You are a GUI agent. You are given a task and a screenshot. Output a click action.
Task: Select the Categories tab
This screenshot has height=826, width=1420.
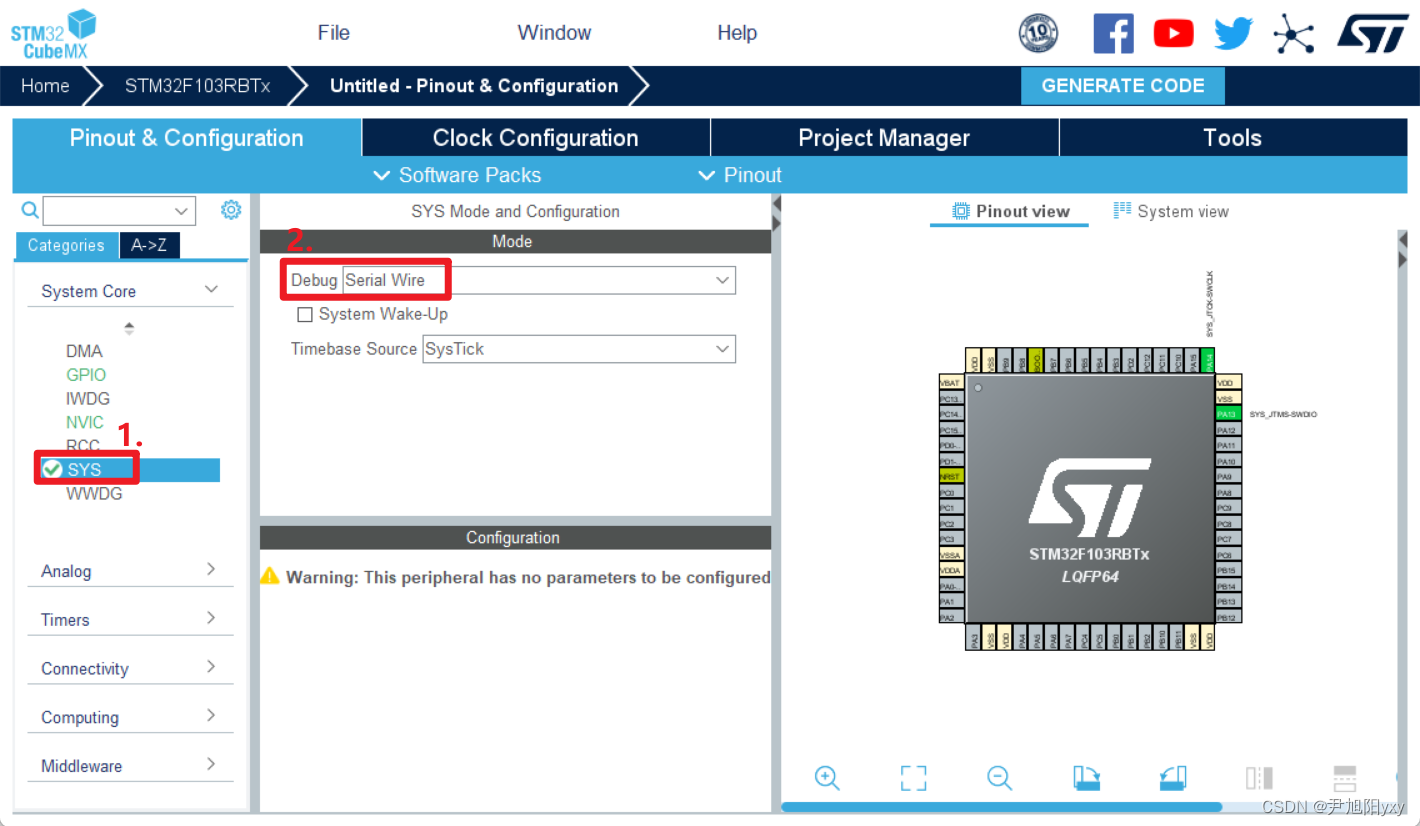66,245
